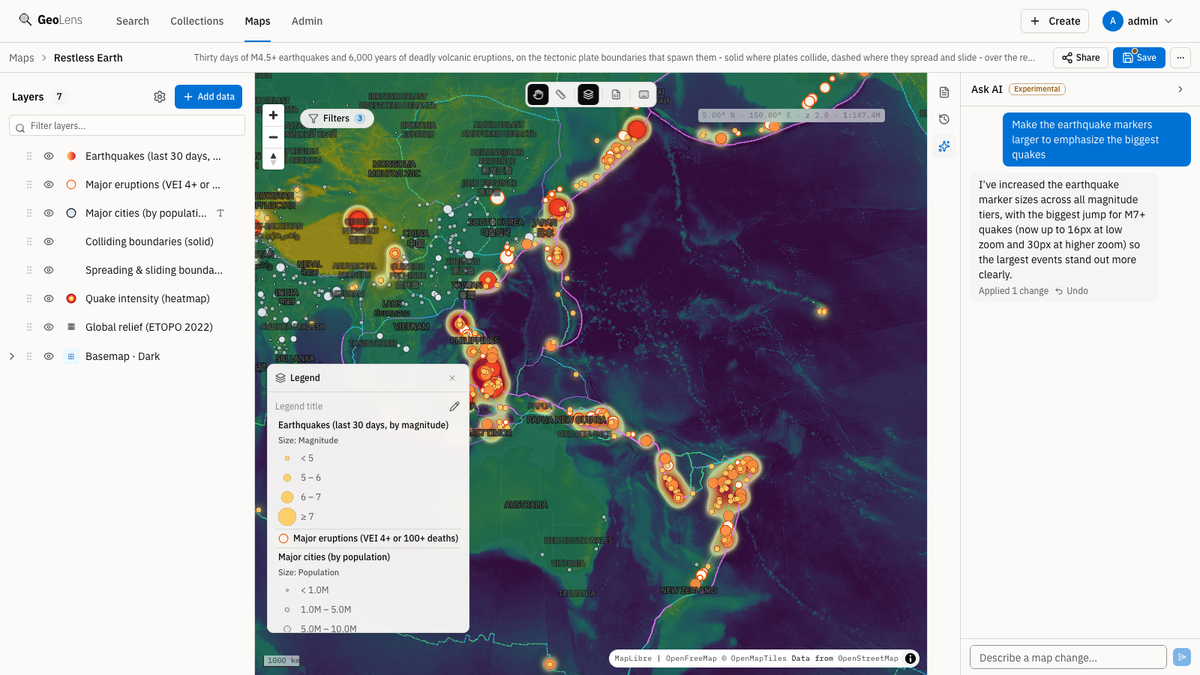Open the Filters dropdown on map

pos(337,118)
